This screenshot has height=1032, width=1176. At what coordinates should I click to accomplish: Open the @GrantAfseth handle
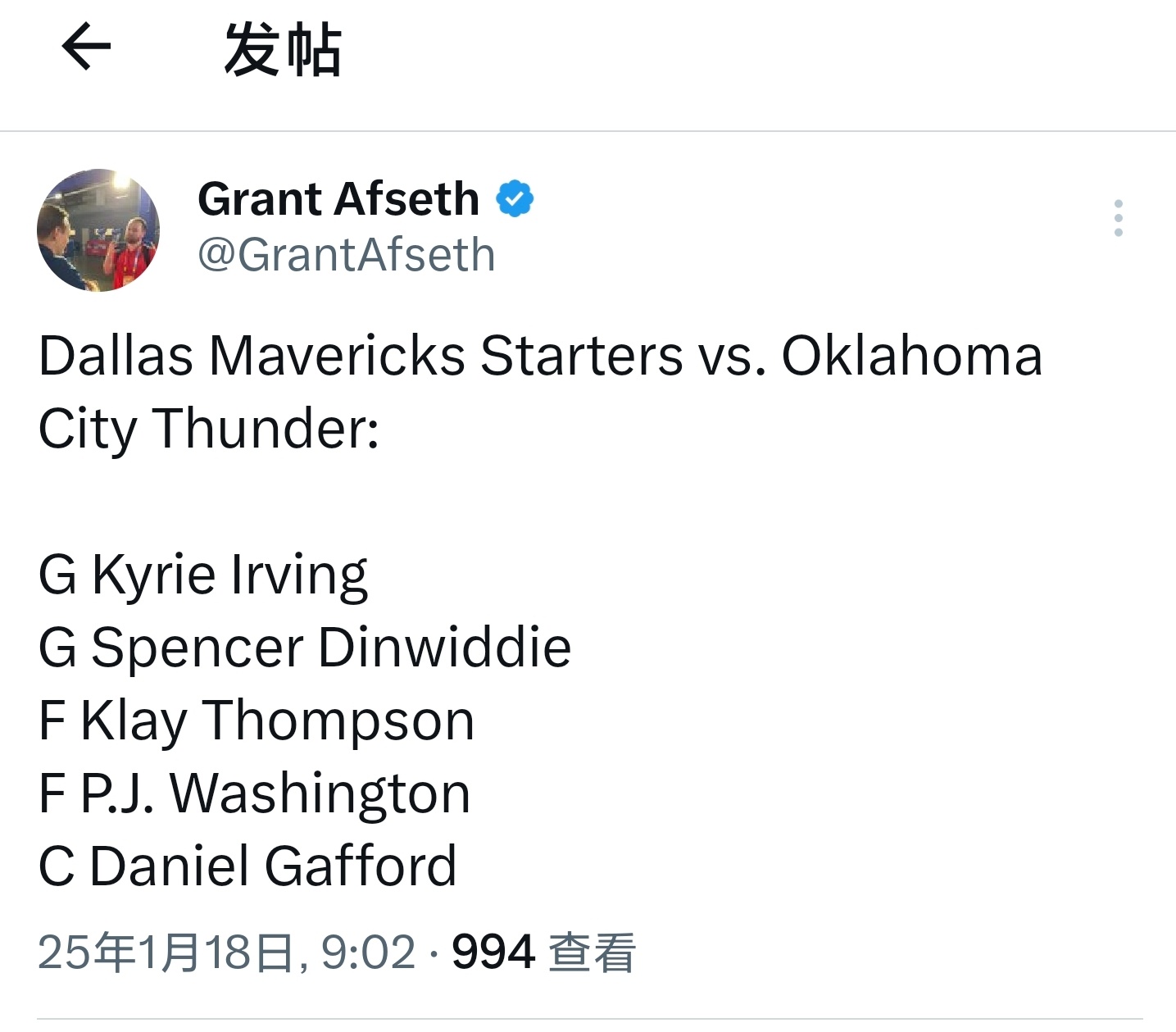347,255
